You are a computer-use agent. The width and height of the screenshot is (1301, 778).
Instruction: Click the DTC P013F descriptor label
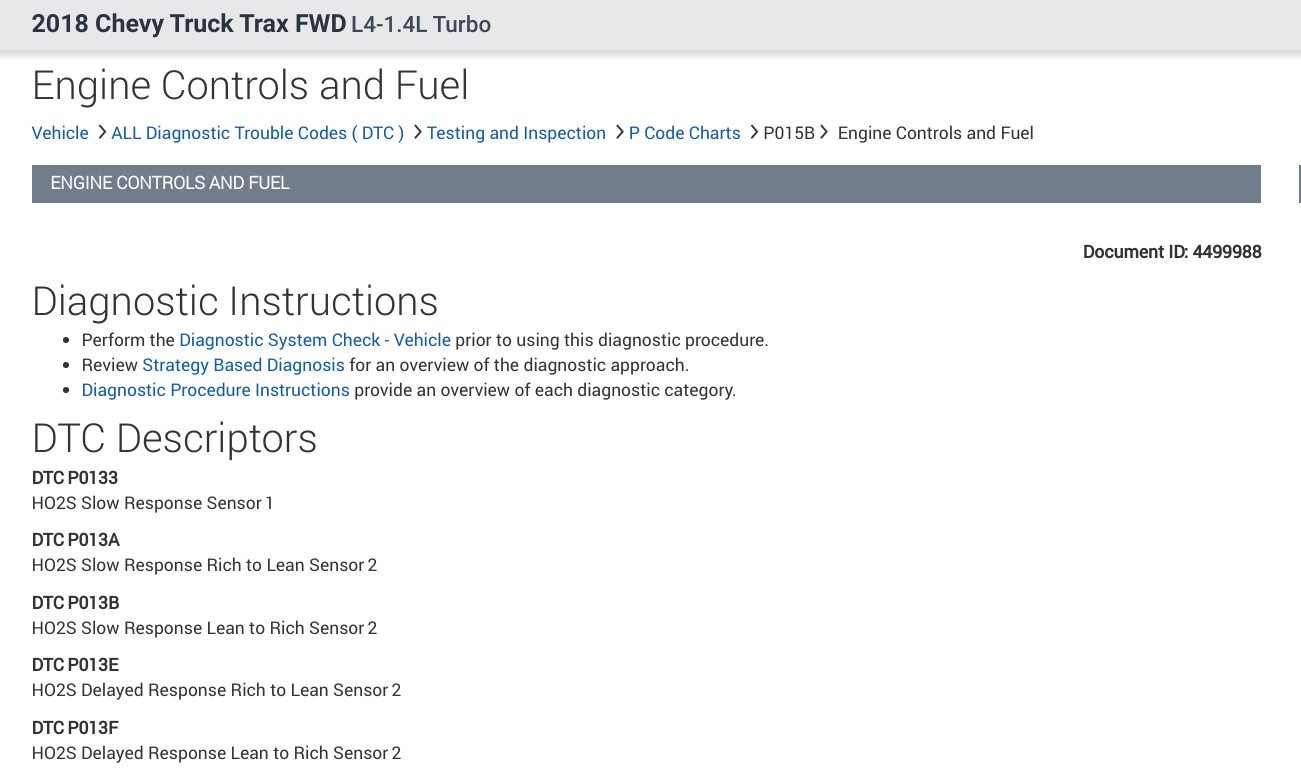point(75,728)
